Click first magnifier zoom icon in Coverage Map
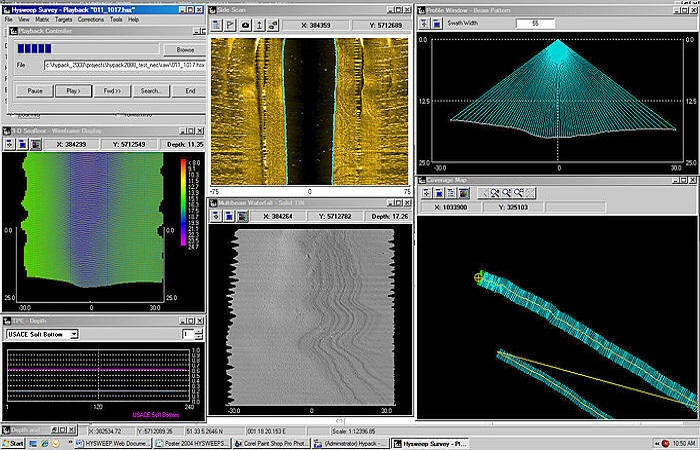 tap(495, 193)
